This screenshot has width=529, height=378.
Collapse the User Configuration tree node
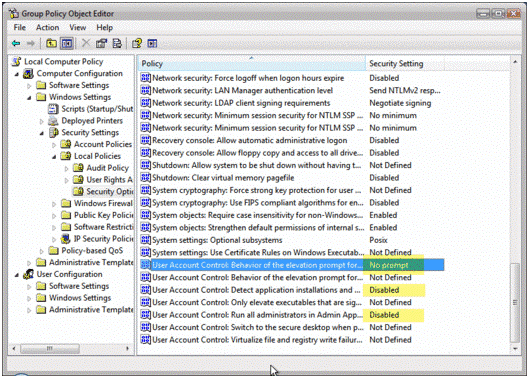[x=17, y=275]
